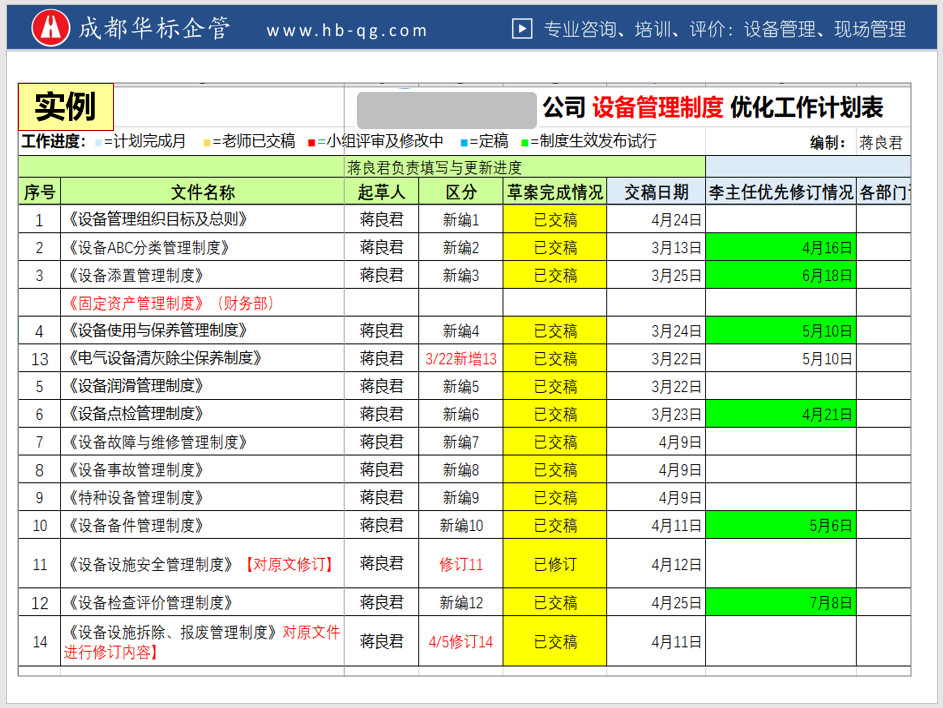Click the 交稿日期 column header

click(655, 192)
